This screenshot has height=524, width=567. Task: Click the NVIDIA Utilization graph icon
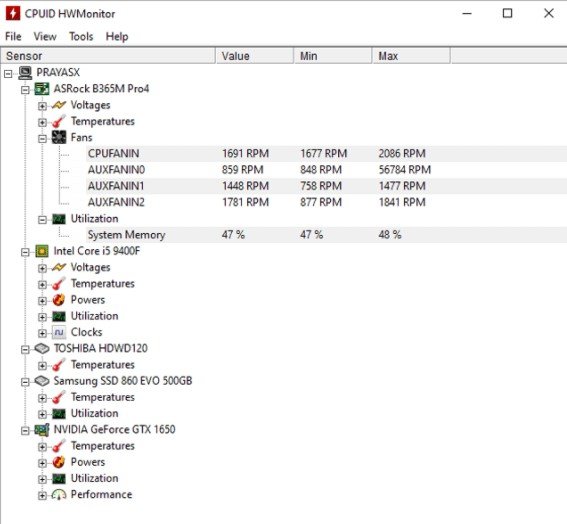(x=59, y=478)
